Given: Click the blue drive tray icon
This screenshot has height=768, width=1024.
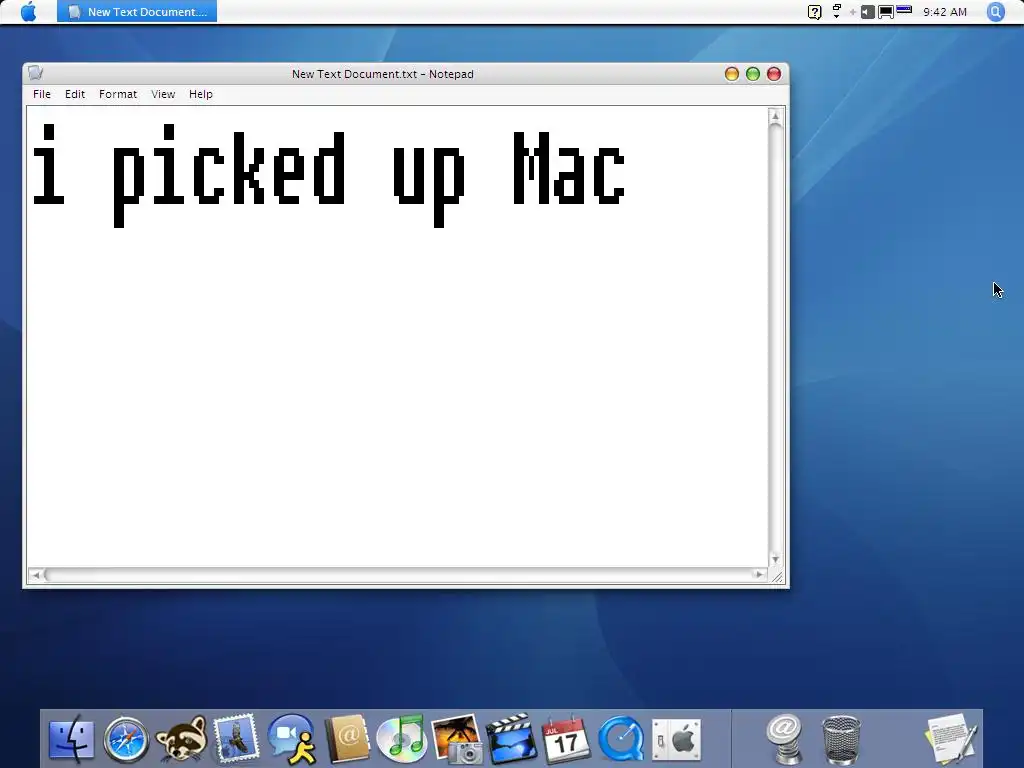Looking at the screenshot, I should (x=904, y=10).
